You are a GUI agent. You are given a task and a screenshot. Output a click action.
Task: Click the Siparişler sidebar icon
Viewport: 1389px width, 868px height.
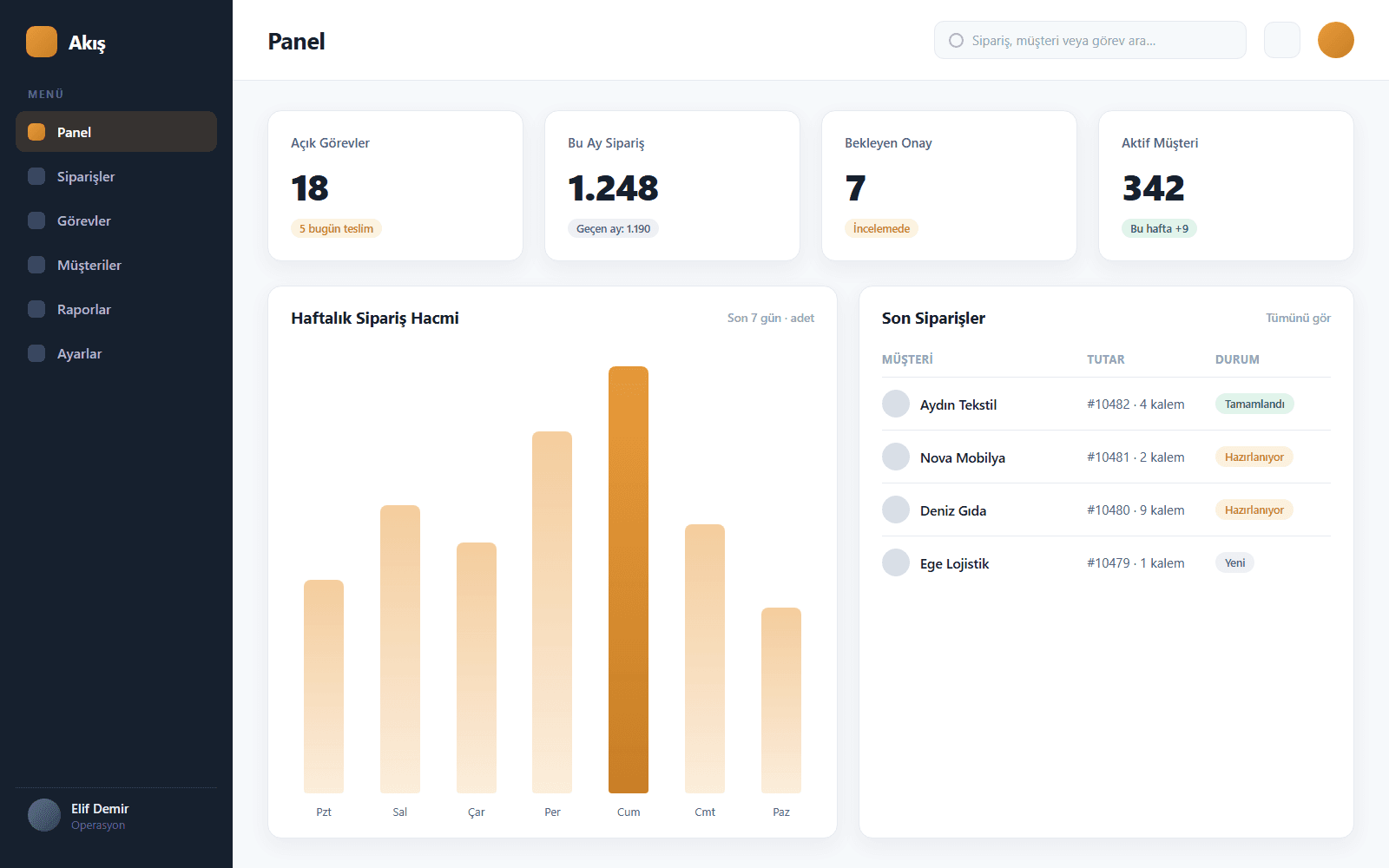pyautogui.click(x=36, y=176)
